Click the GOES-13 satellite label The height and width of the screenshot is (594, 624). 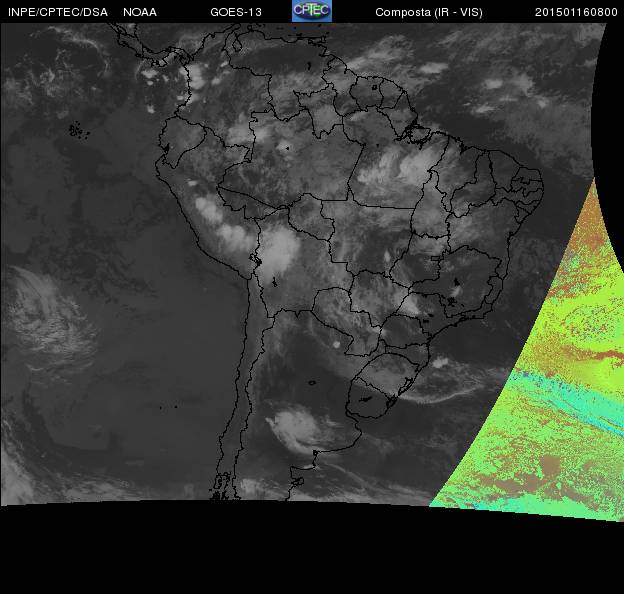tap(236, 12)
